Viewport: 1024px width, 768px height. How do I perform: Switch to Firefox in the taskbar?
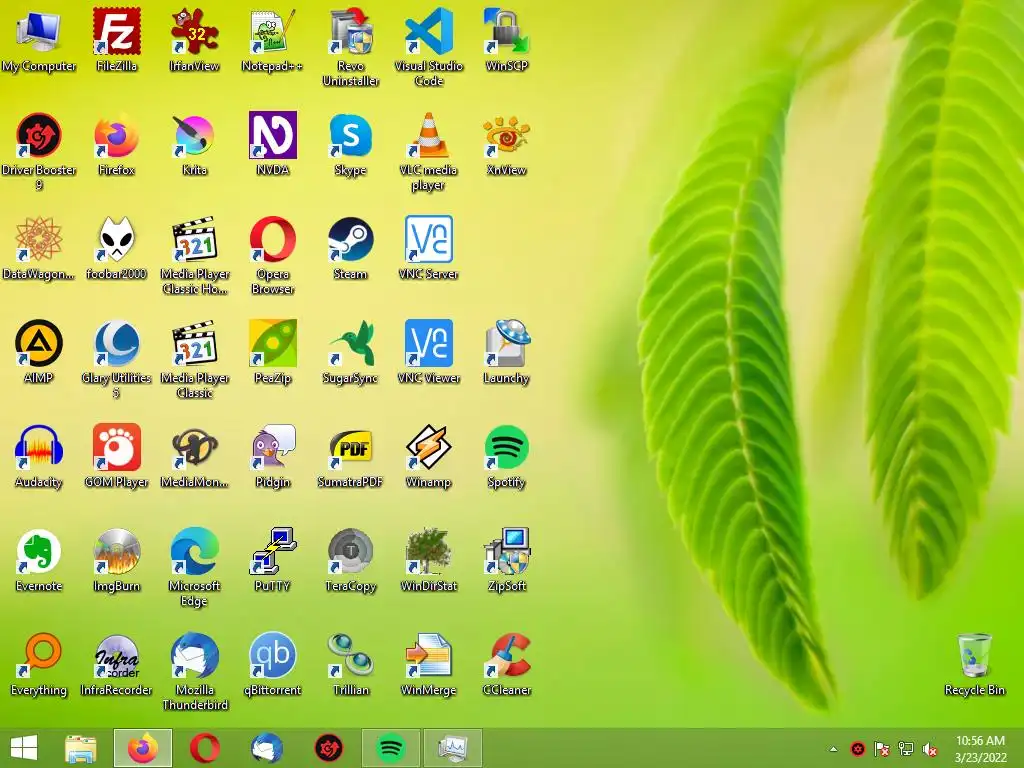[143, 748]
